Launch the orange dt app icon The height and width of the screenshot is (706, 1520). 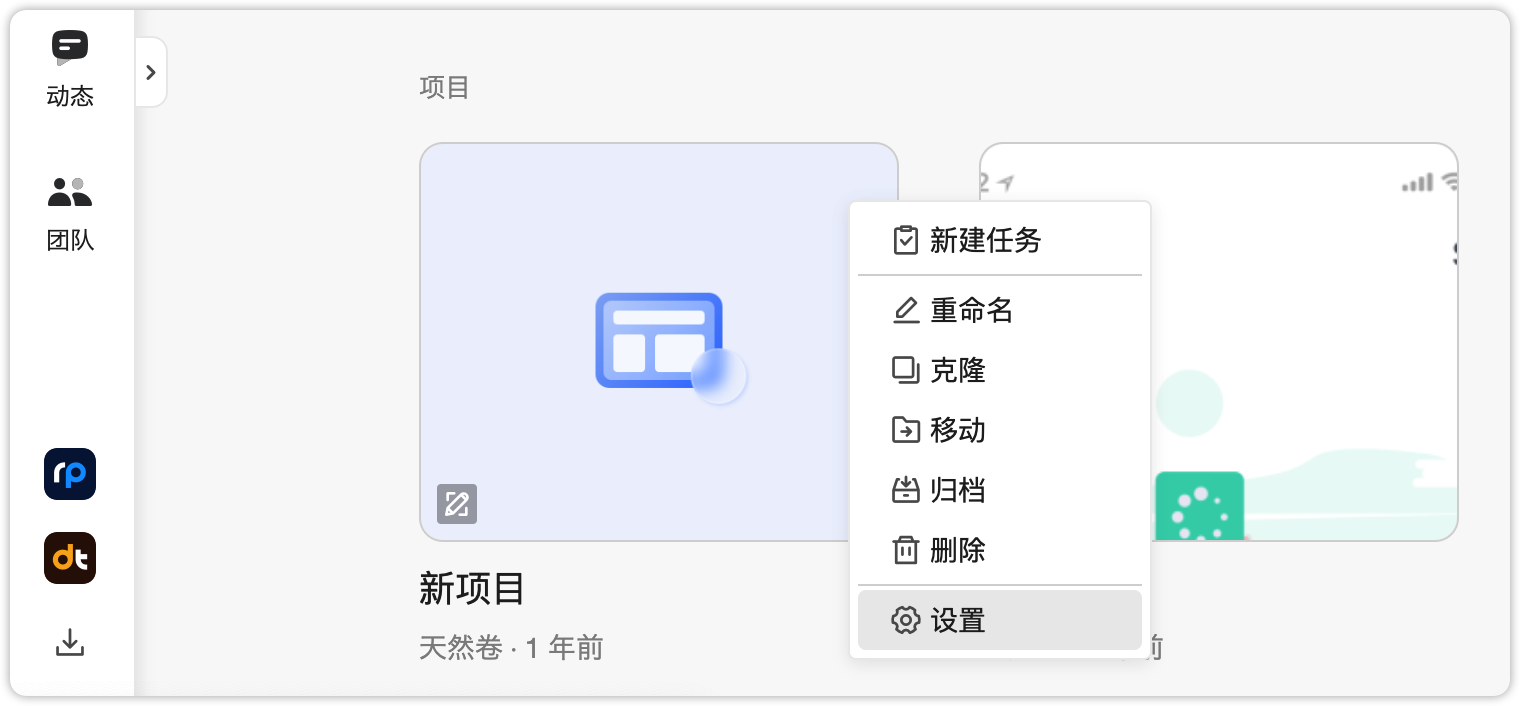[x=70, y=558]
